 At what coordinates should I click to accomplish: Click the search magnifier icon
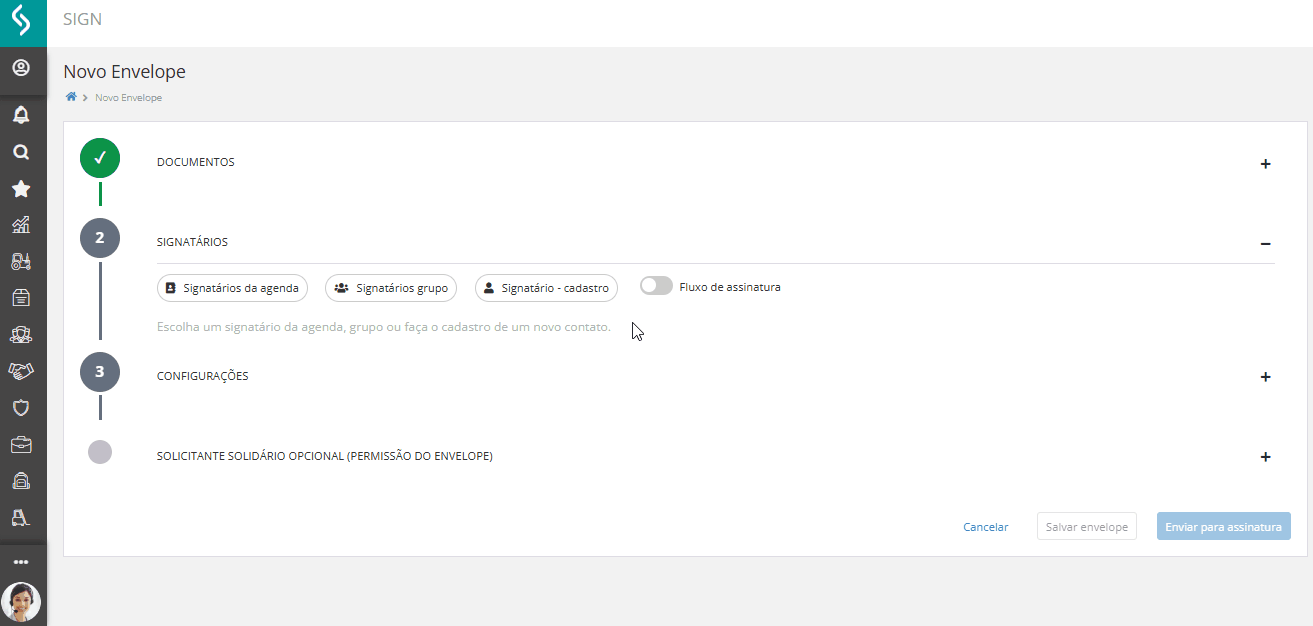(21, 152)
